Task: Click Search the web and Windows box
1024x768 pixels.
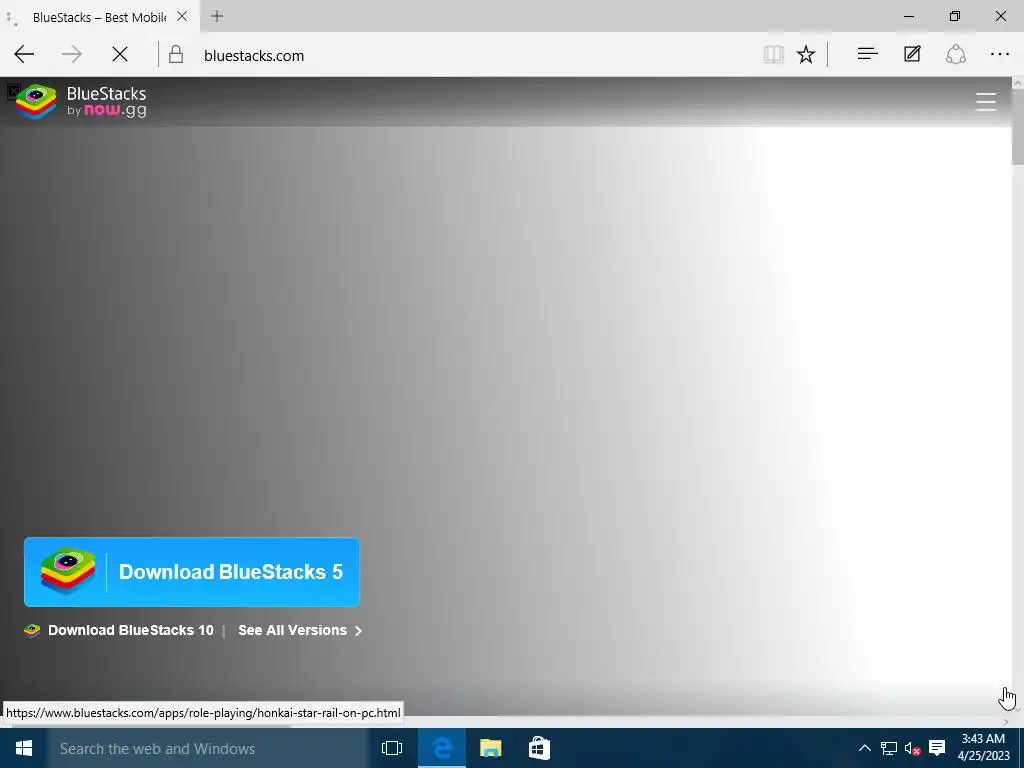Action: pos(208,748)
